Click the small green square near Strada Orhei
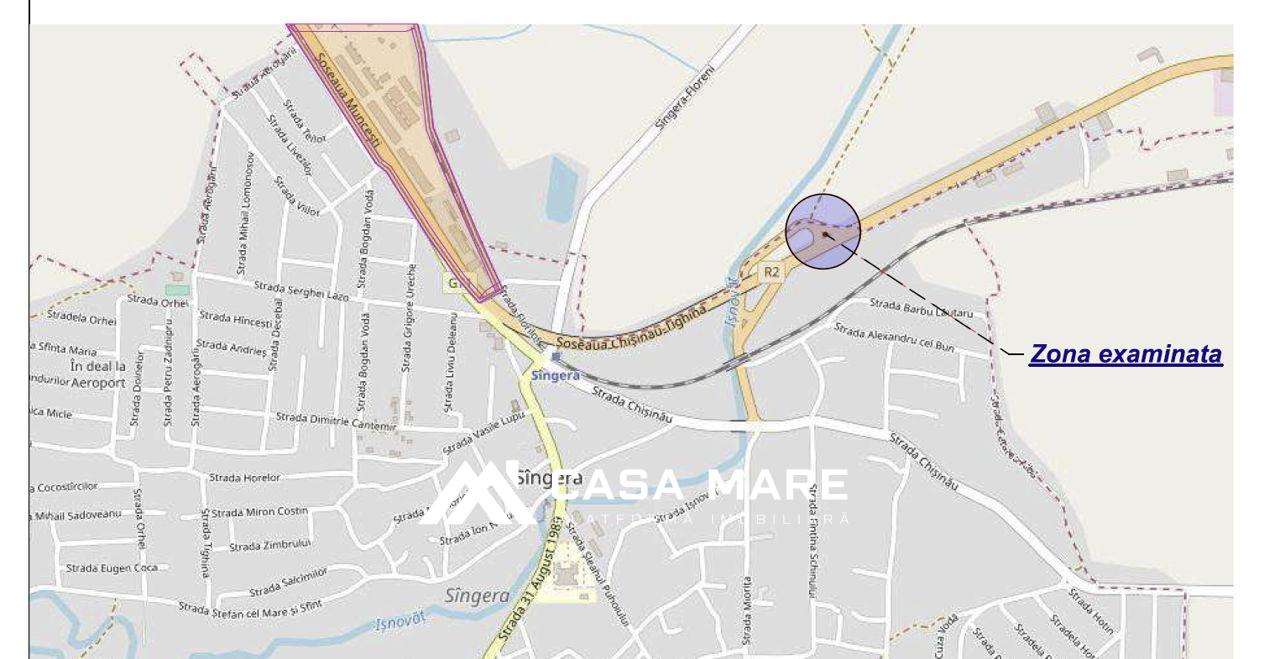1280x659 pixels. click(177, 289)
